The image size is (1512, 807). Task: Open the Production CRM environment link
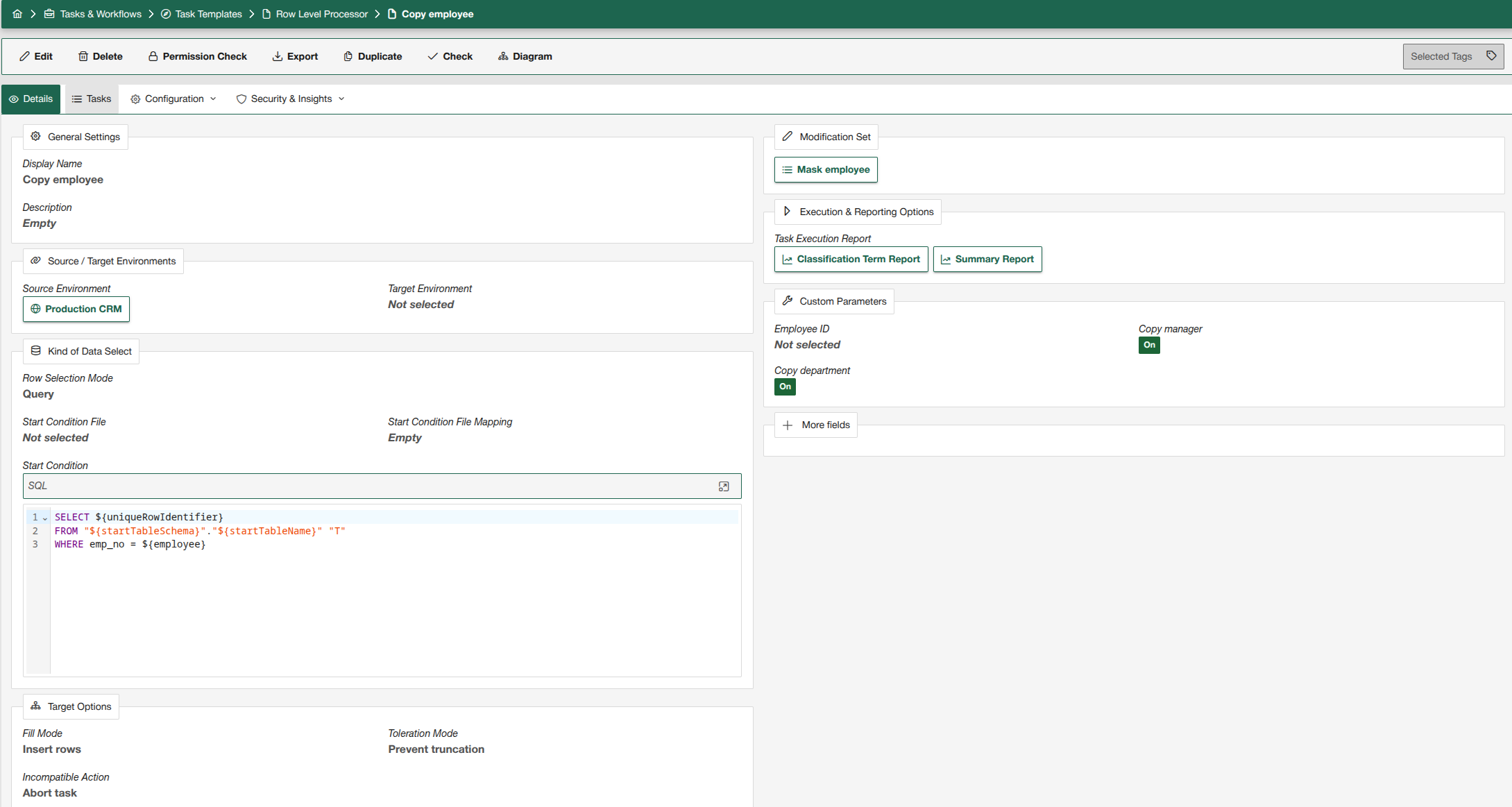(x=76, y=309)
